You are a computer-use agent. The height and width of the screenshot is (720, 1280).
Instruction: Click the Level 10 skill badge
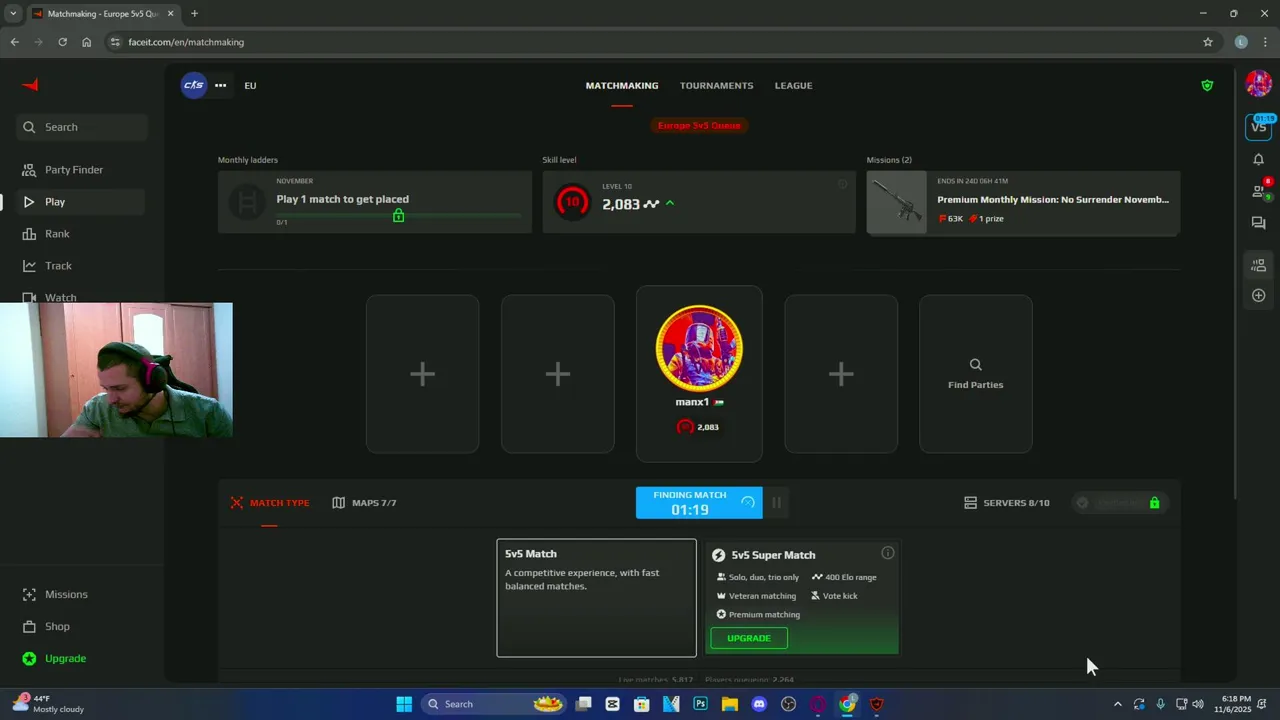[572, 202]
